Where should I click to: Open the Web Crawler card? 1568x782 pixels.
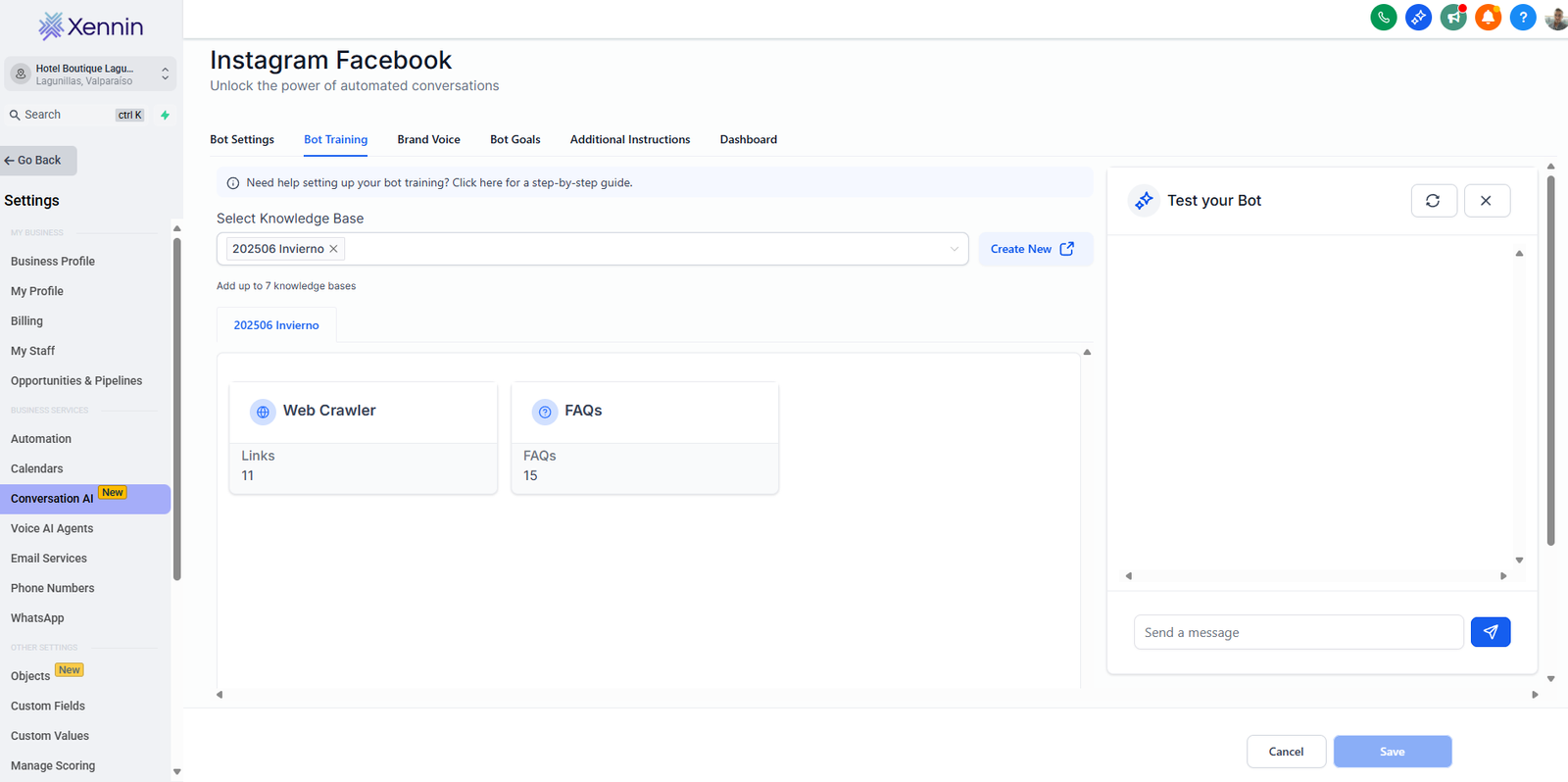pyautogui.click(x=363, y=437)
